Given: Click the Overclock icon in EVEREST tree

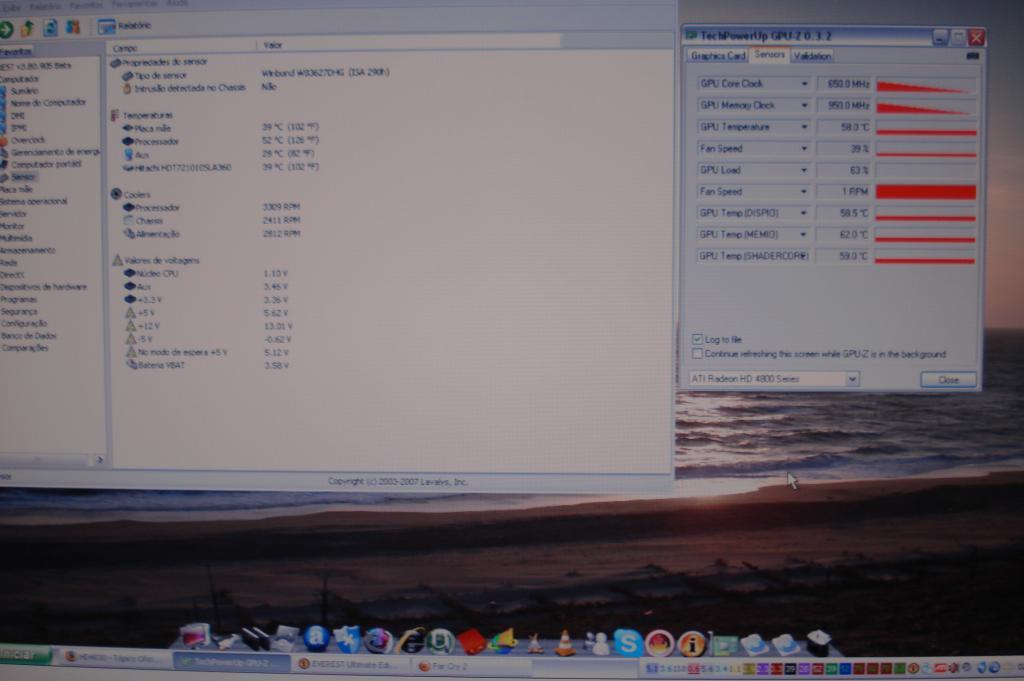Looking at the screenshot, I should coord(3,140).
